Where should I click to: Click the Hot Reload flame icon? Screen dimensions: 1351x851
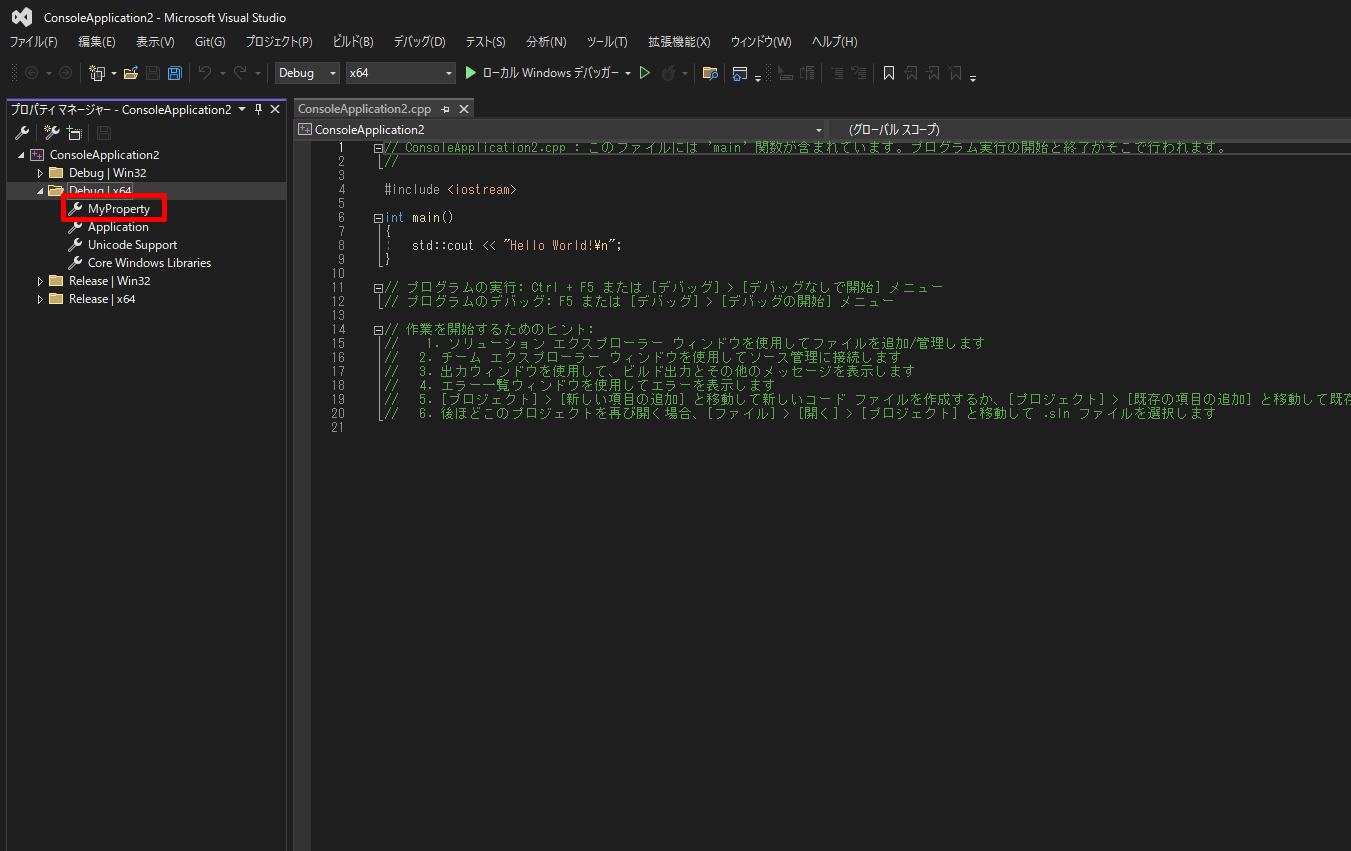pyautogui.click(x=669, y=73)
